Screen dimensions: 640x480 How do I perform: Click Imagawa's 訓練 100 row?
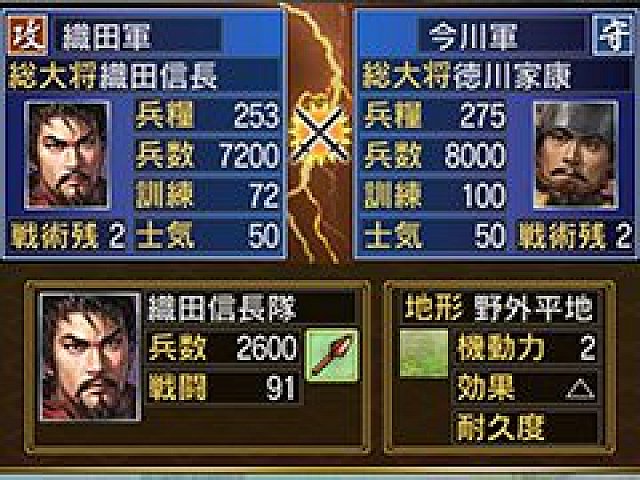pyautogui.click(x=434, y=195)
